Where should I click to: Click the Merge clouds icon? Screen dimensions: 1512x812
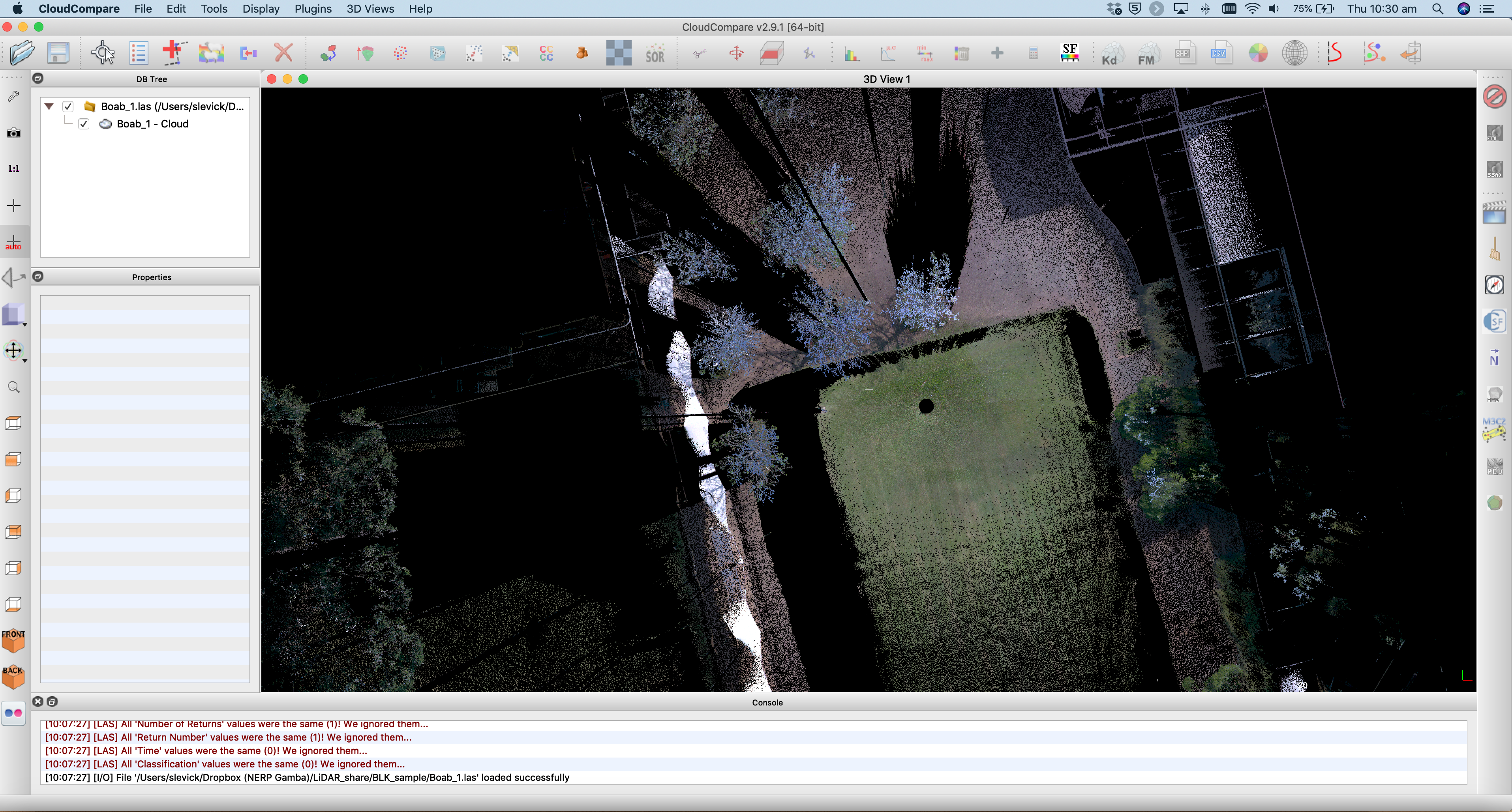coord(248,53)
